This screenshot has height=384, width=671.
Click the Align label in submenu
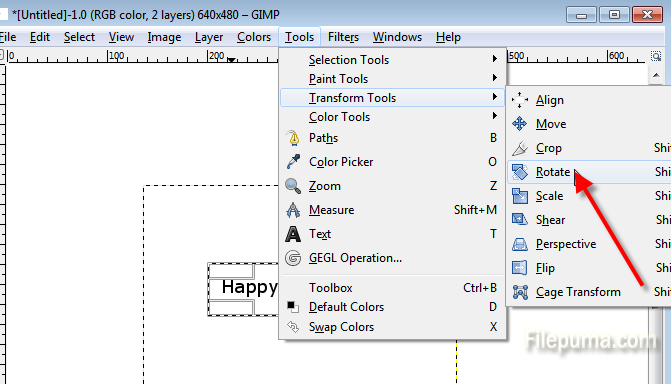[x=549, y=100]
